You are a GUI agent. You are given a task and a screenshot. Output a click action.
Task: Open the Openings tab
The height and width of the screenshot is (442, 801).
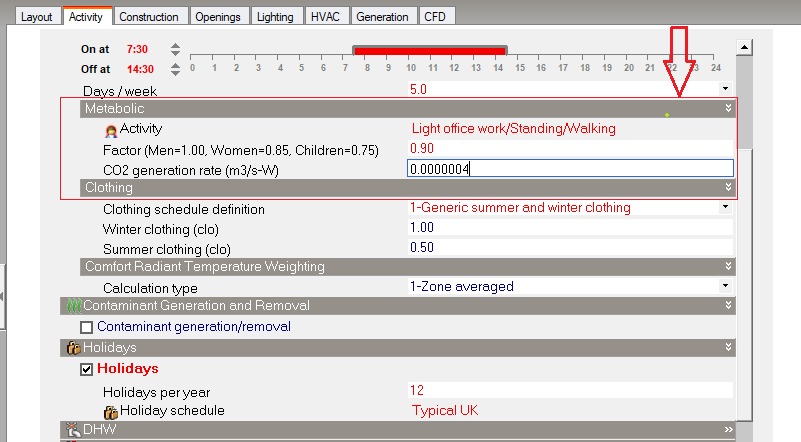coord(218,16)
